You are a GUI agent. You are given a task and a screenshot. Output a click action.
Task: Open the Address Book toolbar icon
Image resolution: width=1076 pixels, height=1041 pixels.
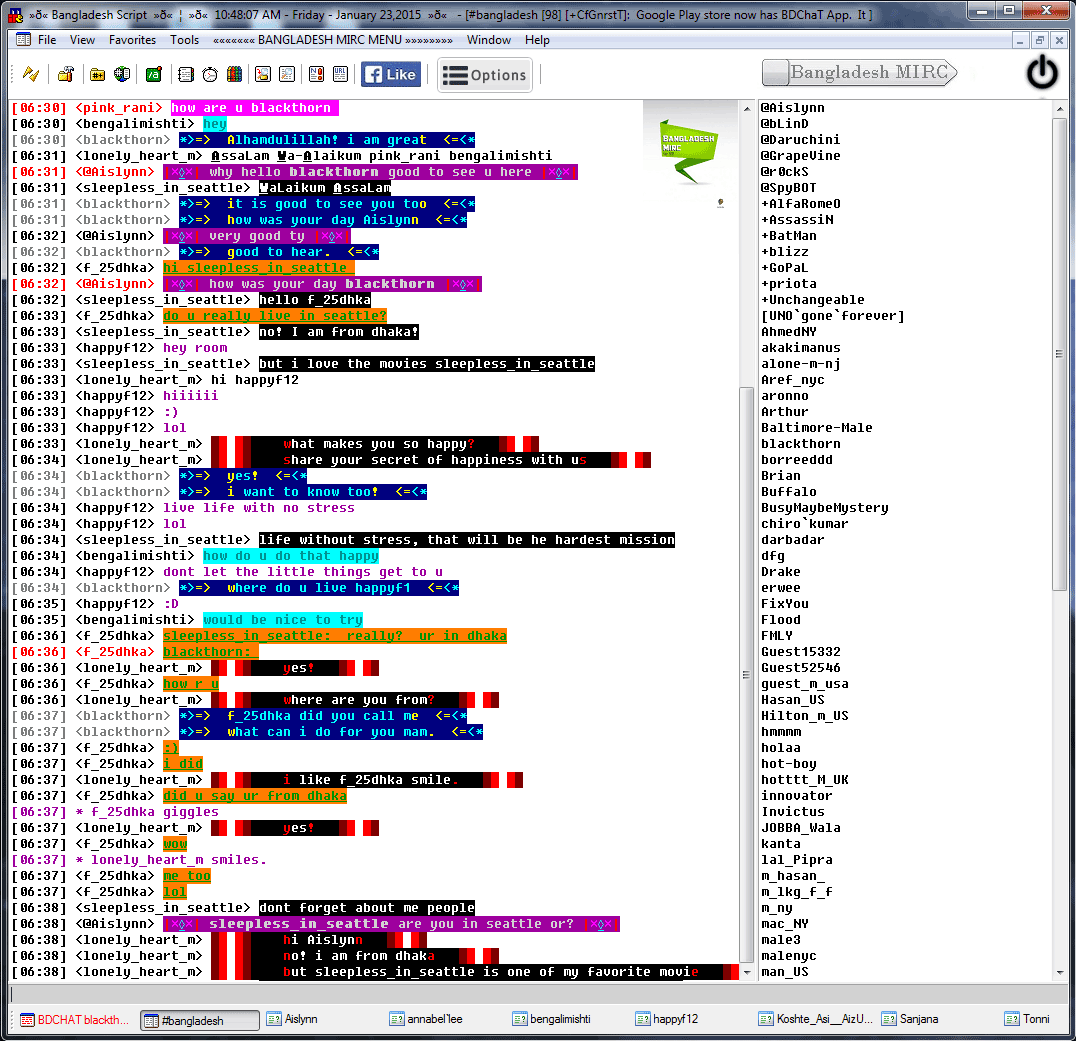tap(185, 74)
